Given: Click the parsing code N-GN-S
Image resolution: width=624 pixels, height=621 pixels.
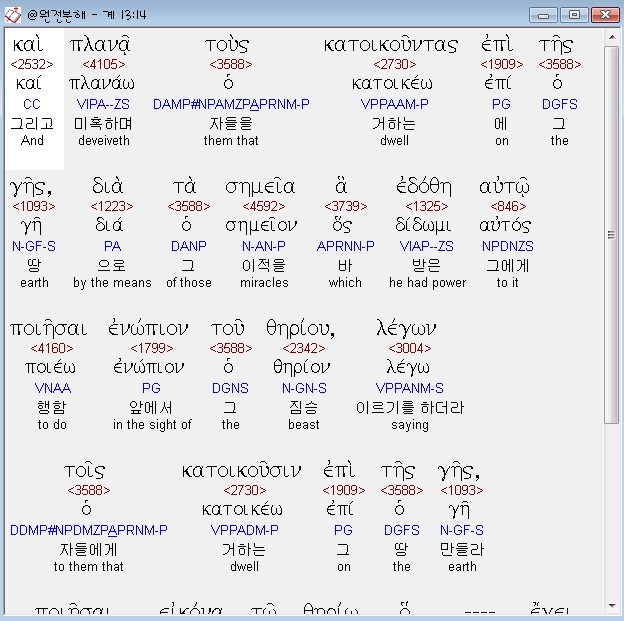Looking at the screenshot, I should tap(304, 388).
